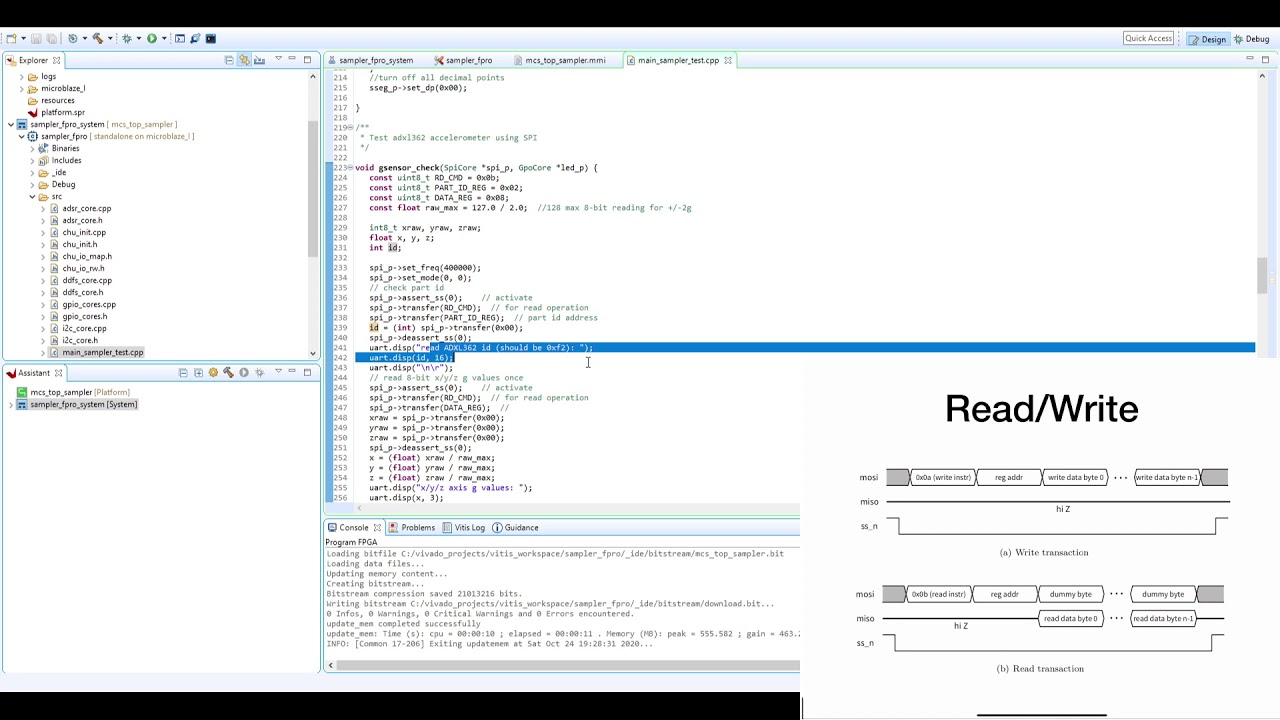The image size is (1280, 720).
Task: Expand the Binaries node
Action: coord(32,149)
